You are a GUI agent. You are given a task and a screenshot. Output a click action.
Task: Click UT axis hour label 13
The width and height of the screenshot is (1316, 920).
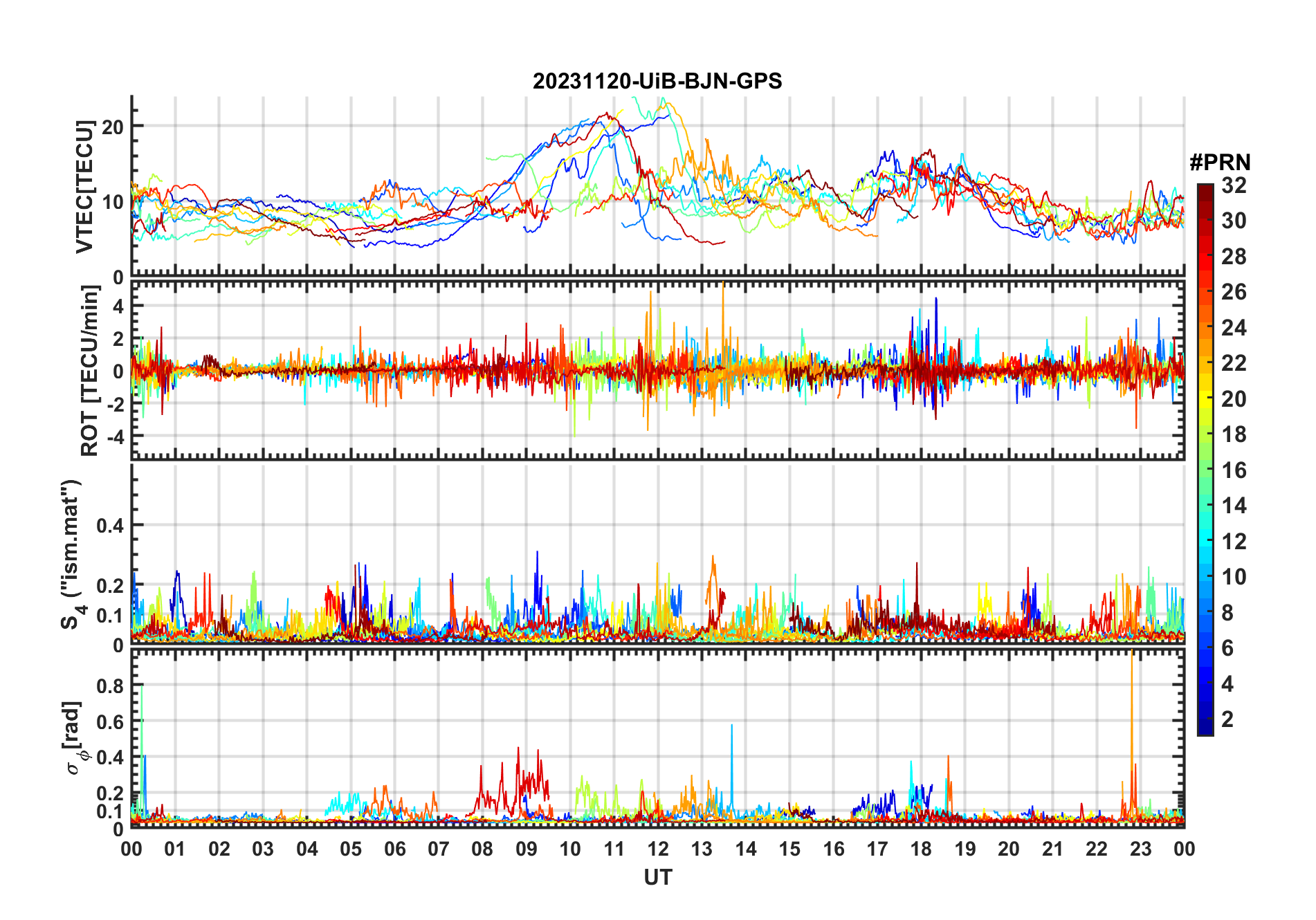point(702,849)
